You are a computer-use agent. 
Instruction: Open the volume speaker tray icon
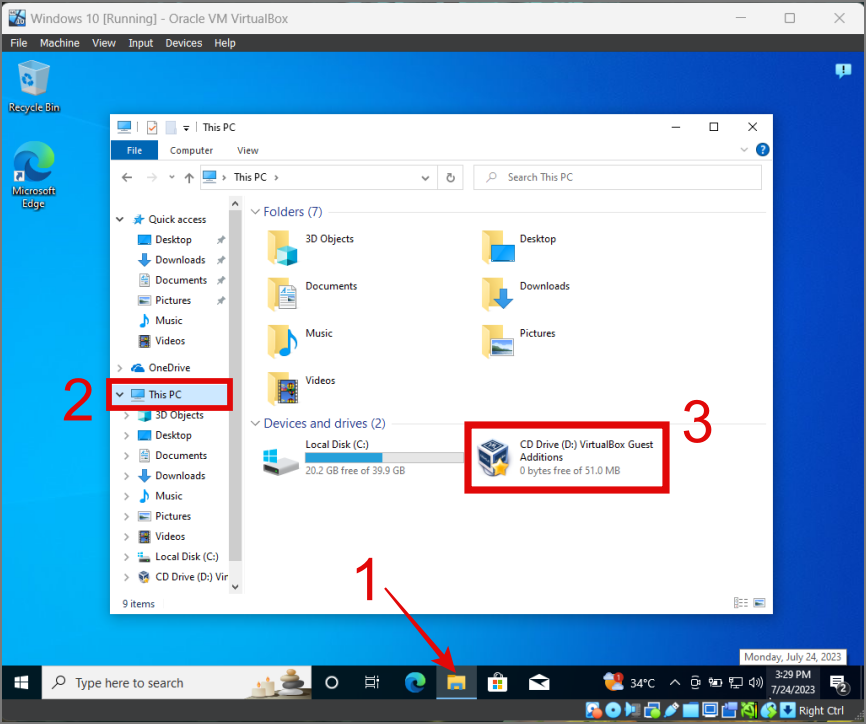(756, 683)
